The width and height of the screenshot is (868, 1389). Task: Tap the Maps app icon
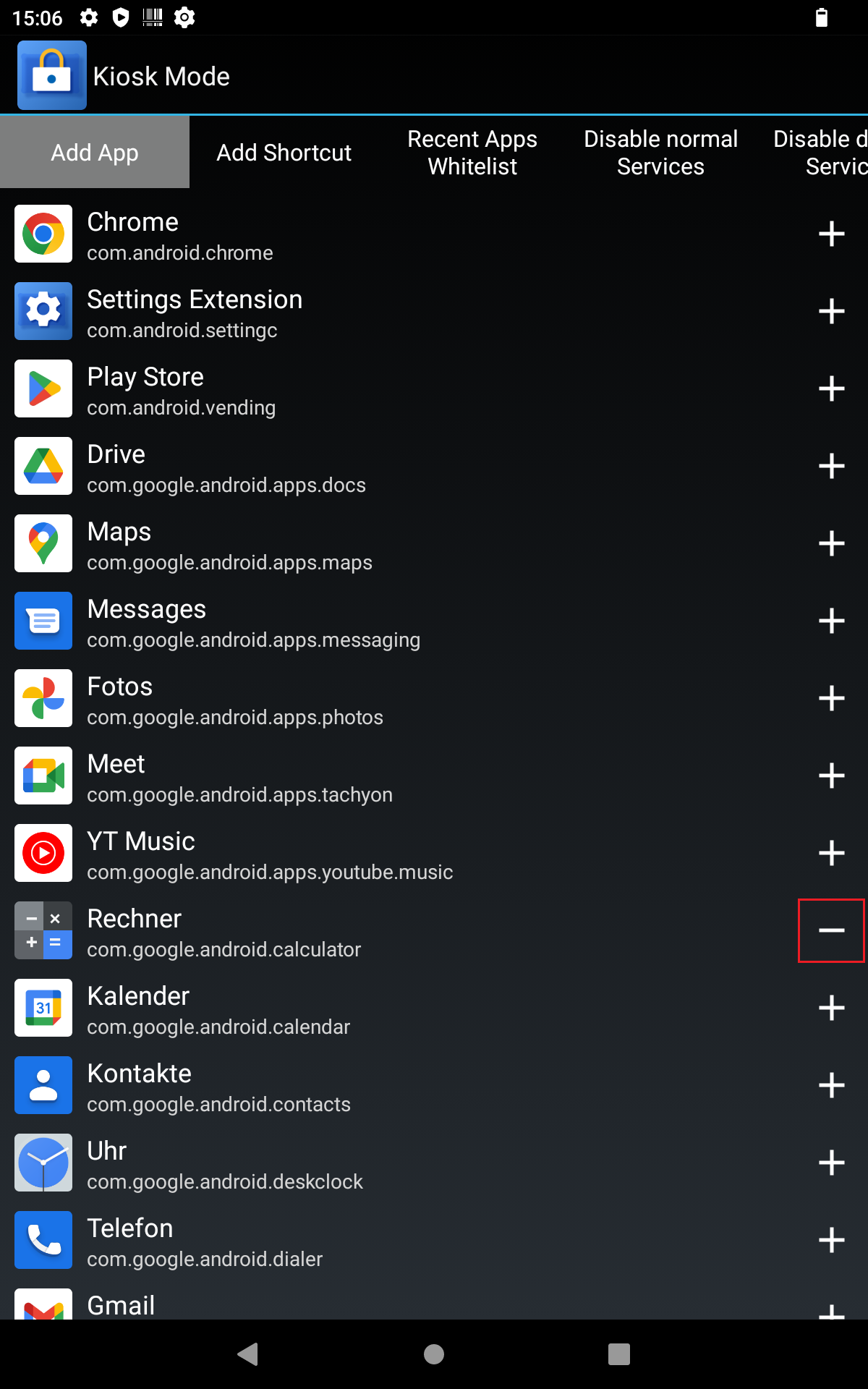[x=43, y=543]
